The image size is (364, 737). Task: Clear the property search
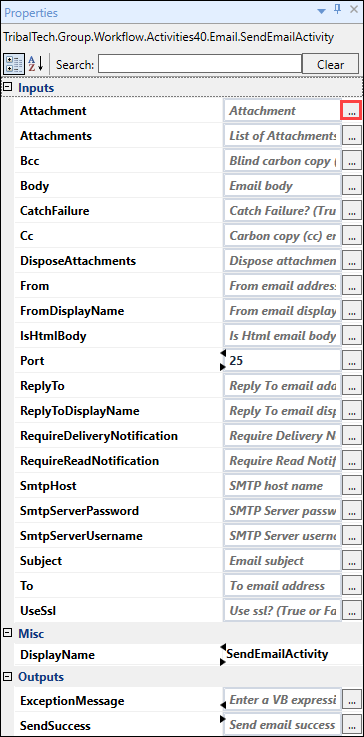[331, 64]
